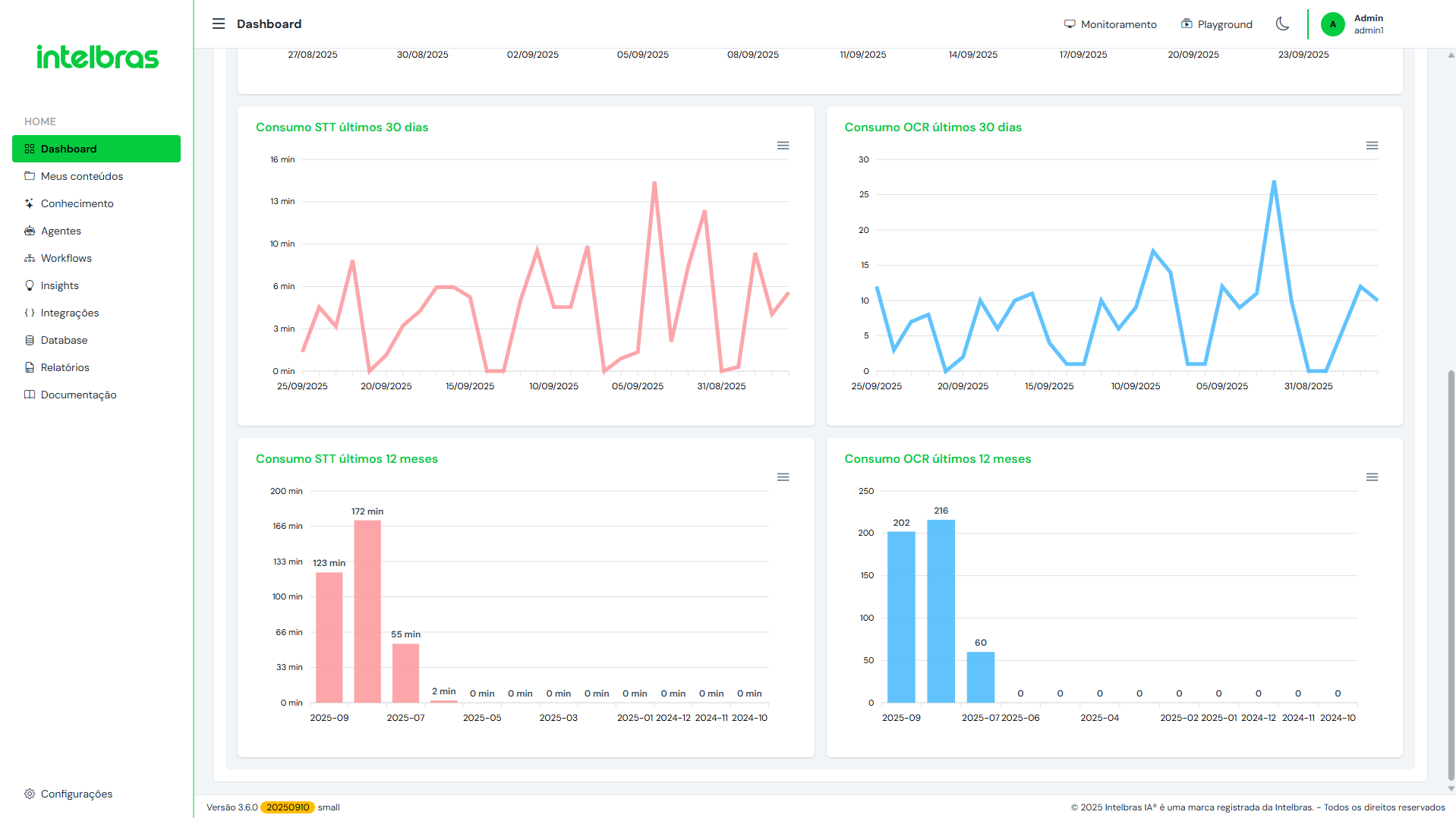This screenshot has height=818, width=1456.
Task: Click the Relatórios document icon
Action: [30, 367]
